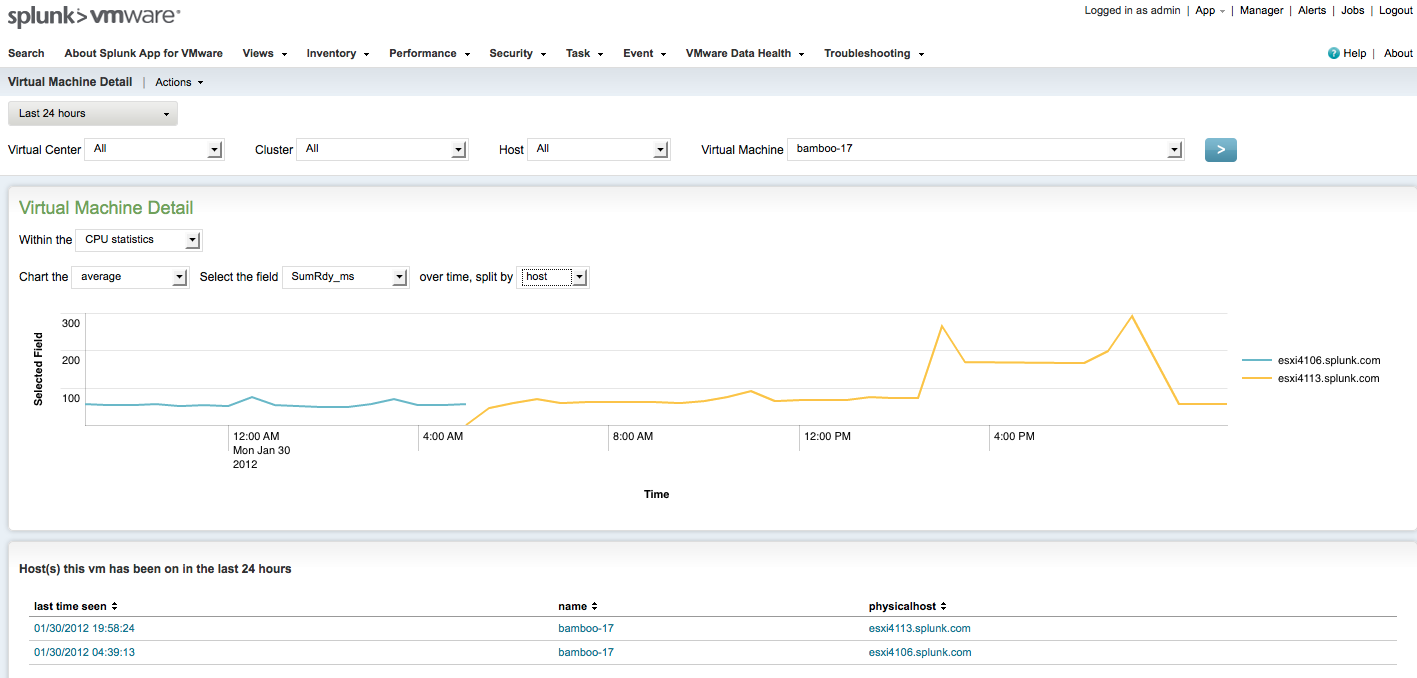Open the App menu in header
The width and height of the screenshot is (1417, 678).
pyautogui.click(x=1210, y=10)
